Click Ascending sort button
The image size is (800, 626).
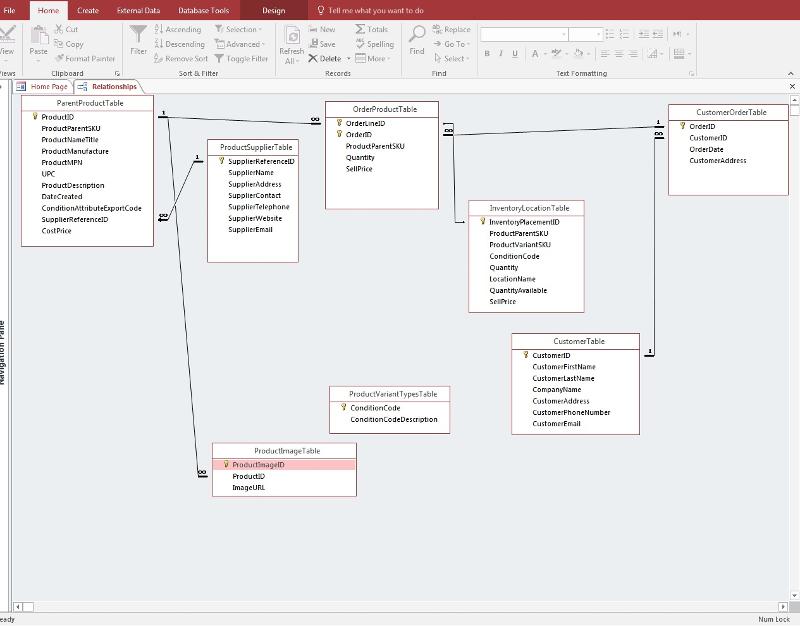pos(177,30)
